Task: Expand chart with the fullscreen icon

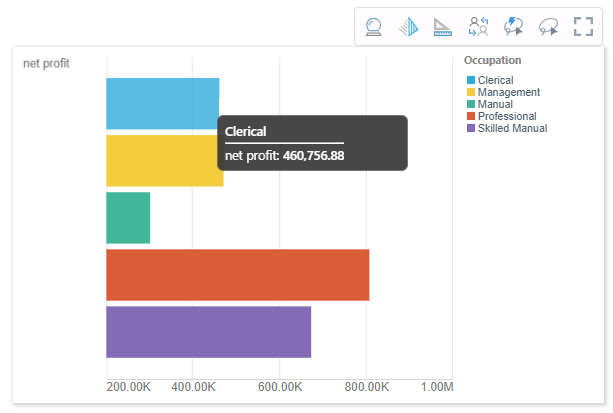Action: (583, 27)
